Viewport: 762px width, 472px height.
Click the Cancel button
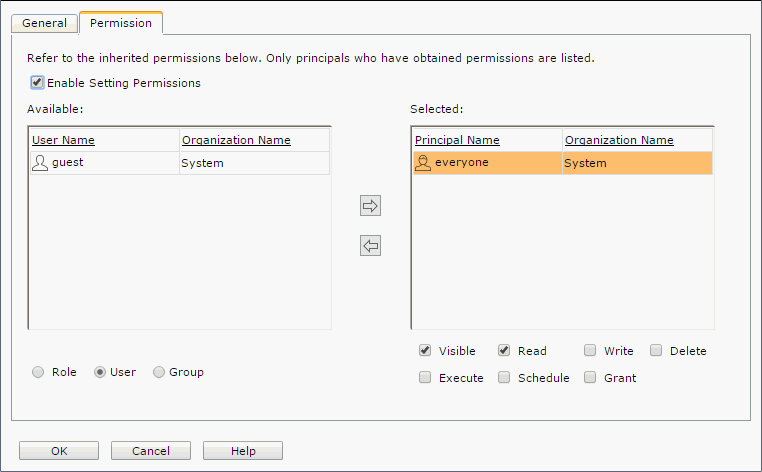coord(151,451)
